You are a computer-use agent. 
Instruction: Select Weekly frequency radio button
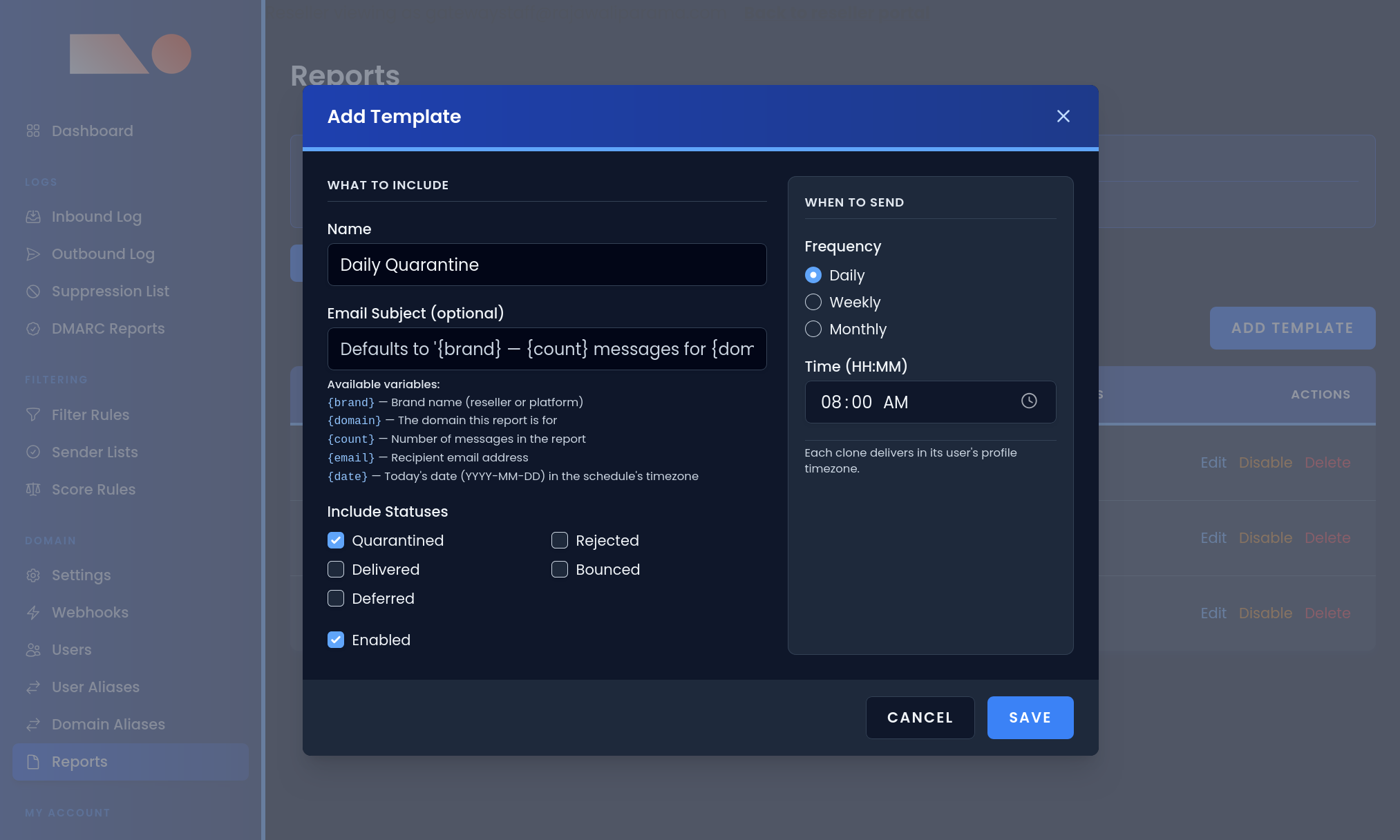pyautogui.click(x=813, y=302)
